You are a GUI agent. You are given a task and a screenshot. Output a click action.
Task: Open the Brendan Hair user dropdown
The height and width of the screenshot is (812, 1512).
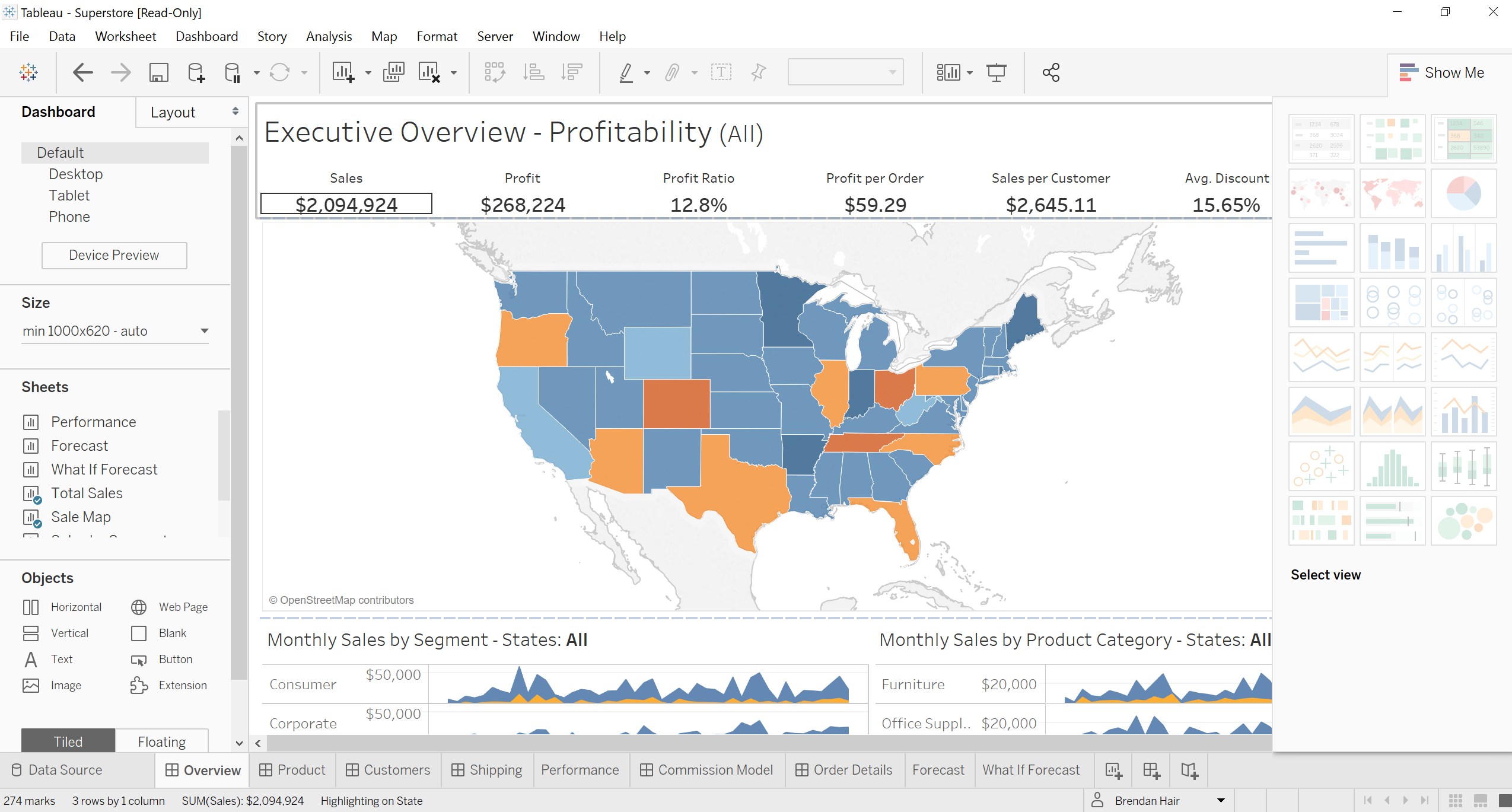(1221, 801)
